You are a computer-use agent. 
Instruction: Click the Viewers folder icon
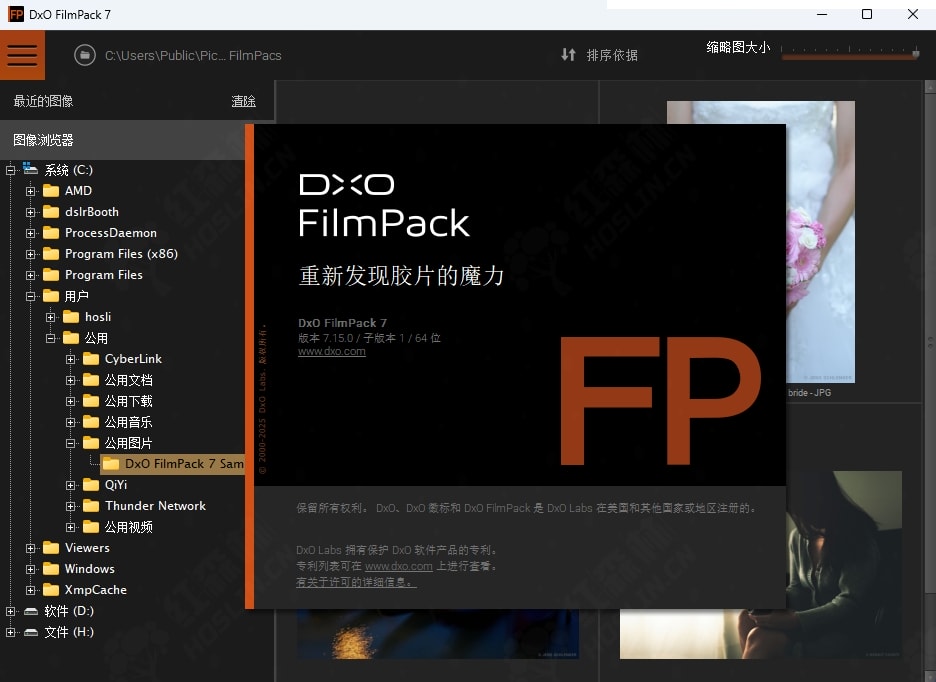(x=51, y=548)
